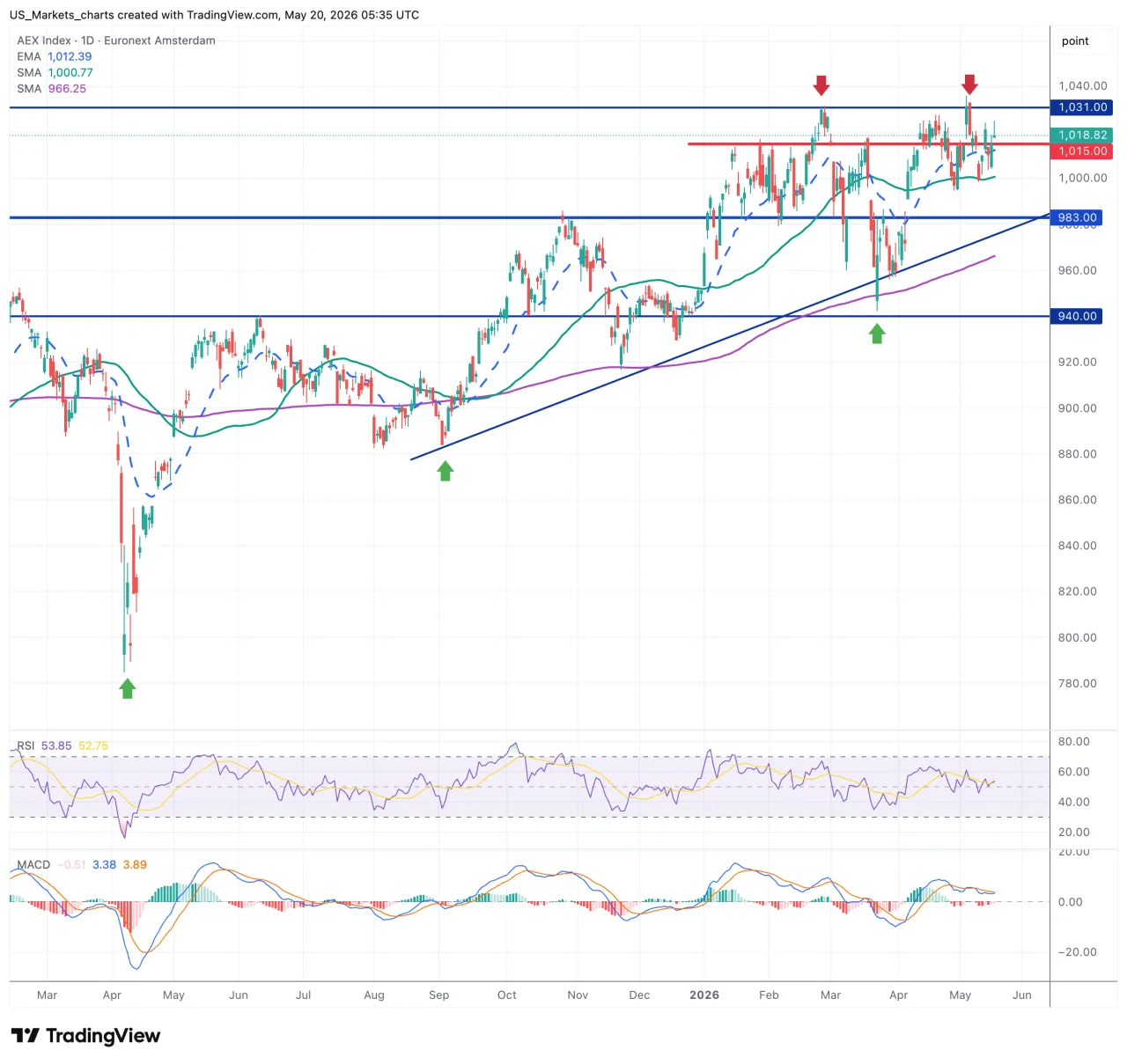Click the Oct label on the time axis
The image size is (1127, 1064).
(507, 994)
